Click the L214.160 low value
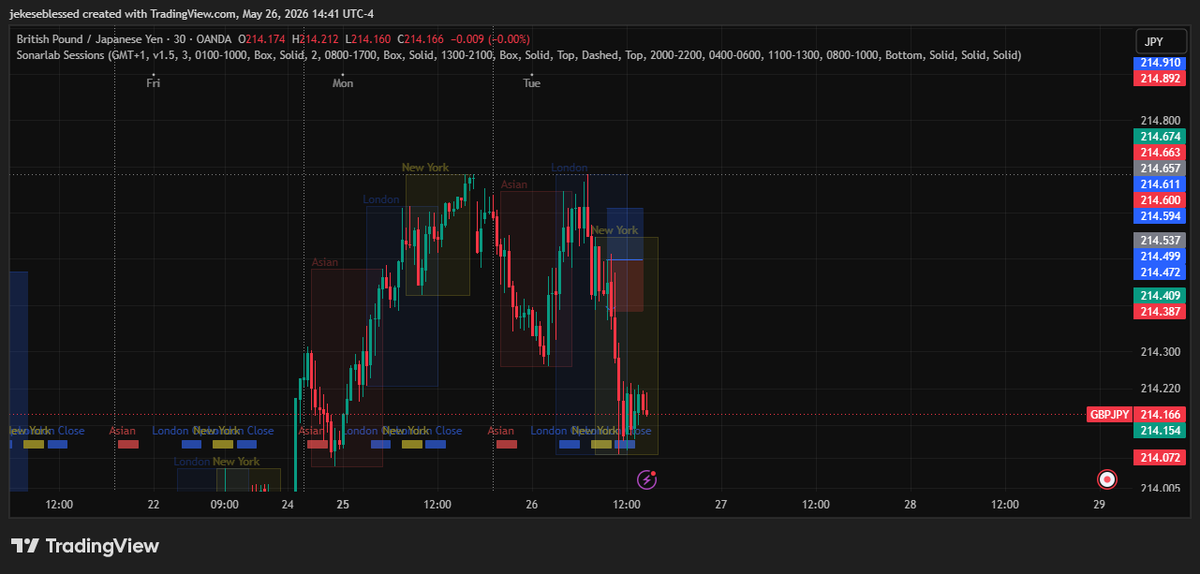The width and height of the screenshot is (1200, 574). pyautogui.click(x=367, y=39)
